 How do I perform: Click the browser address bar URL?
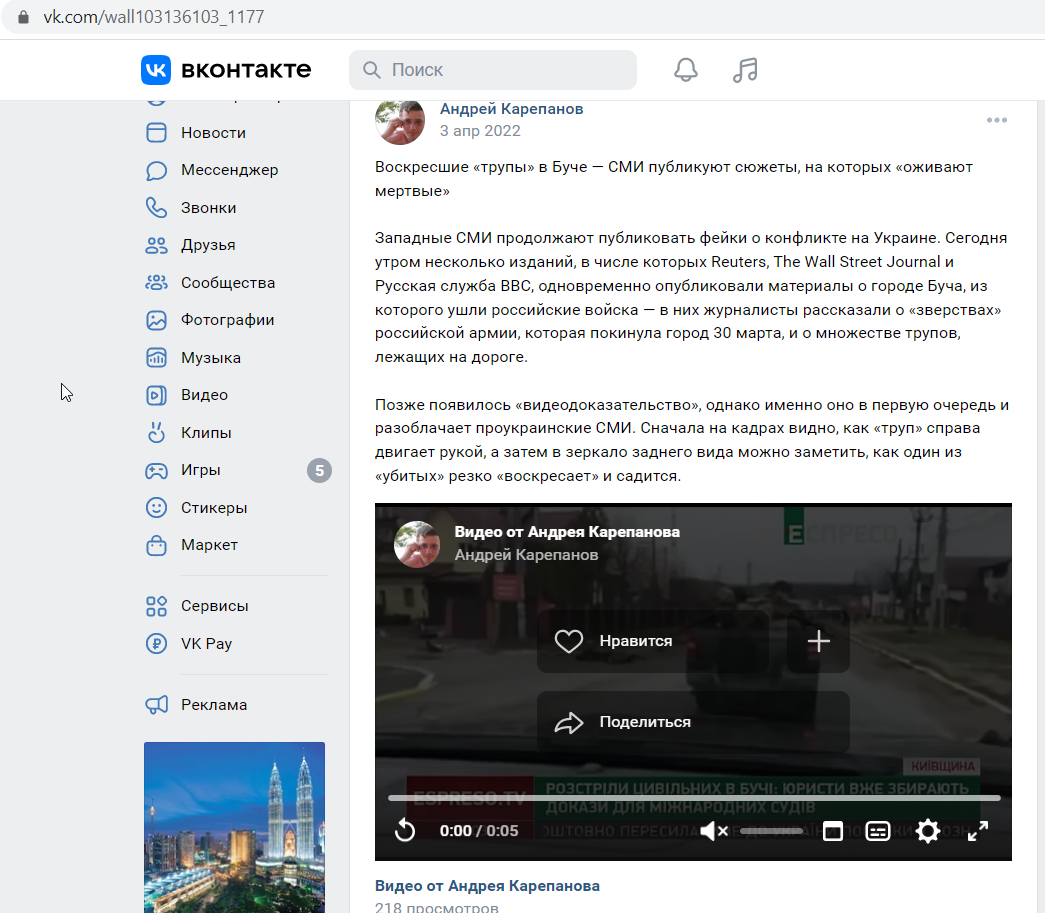tap(154, 17)
